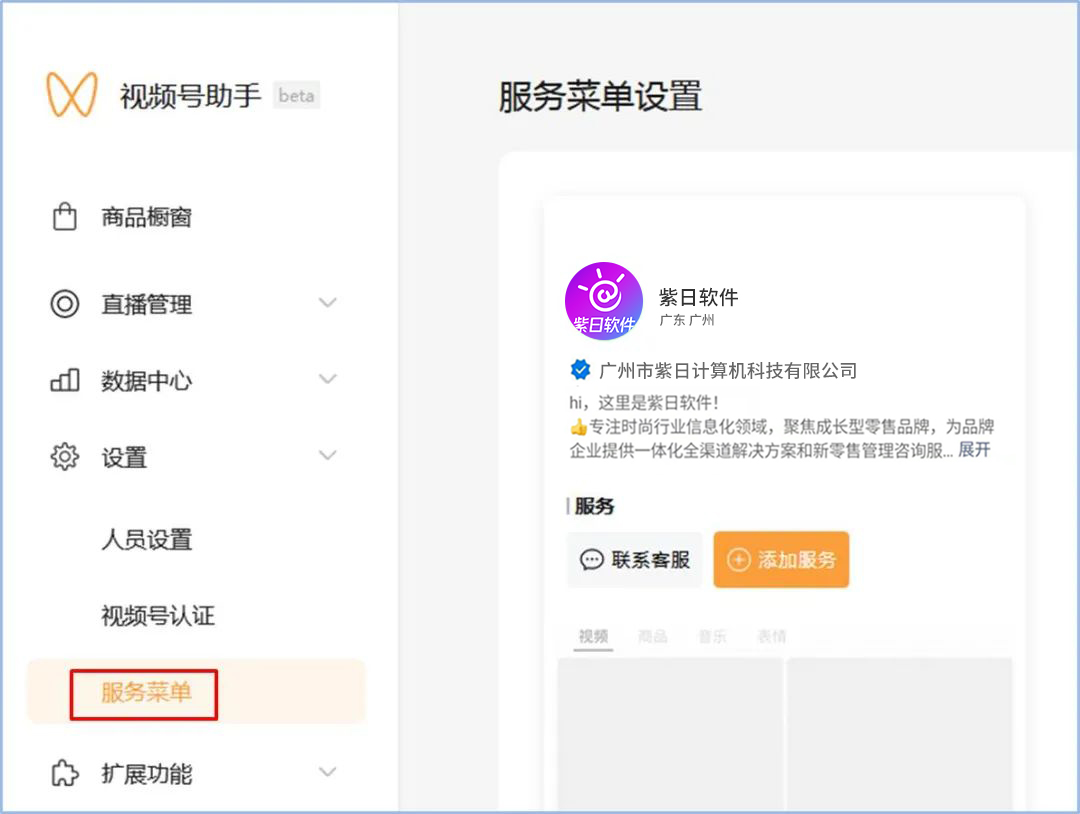1080x814 pixels.
Task: Expand the 直播管理 chevron
Action: [x=328, y=303]
